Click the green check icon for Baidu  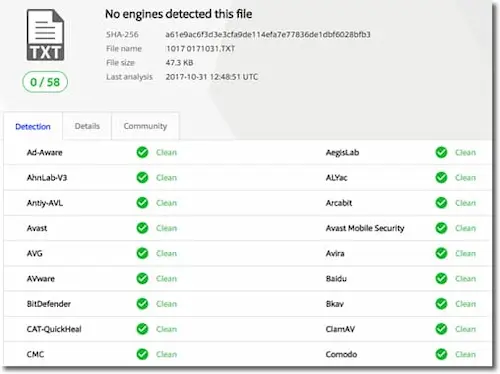441,278
